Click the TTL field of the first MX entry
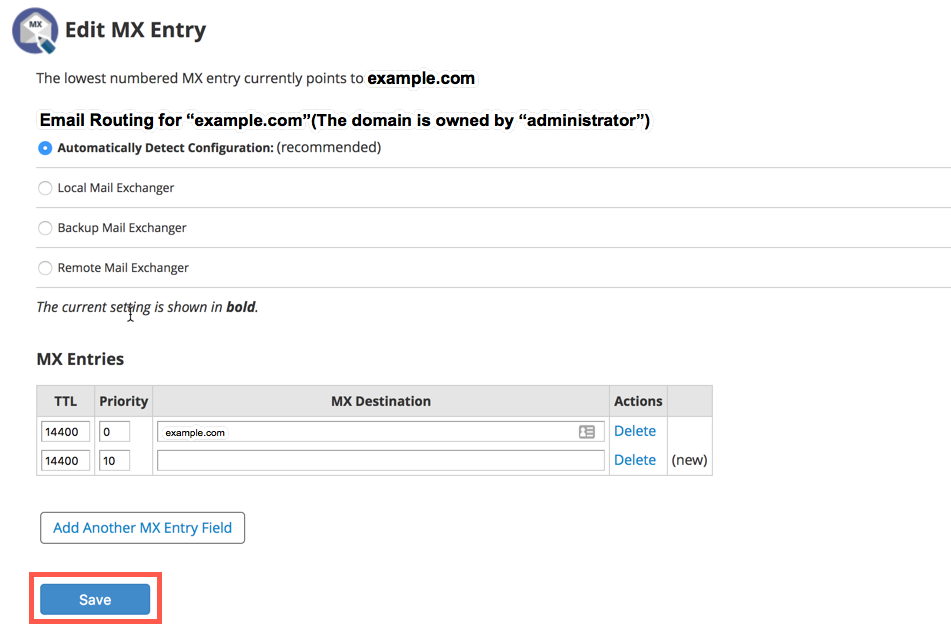 click(65, 432)
